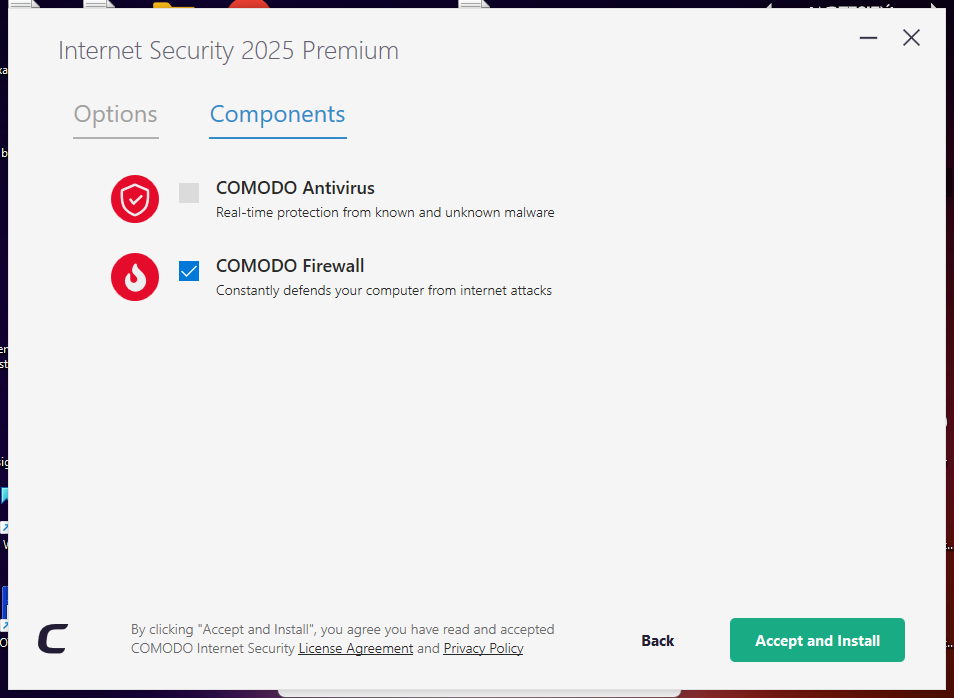Image resolution: width=954 pixels, height=698 pixels.
Task: Open the License Agreement link
Action: click(x=356, y=649)
